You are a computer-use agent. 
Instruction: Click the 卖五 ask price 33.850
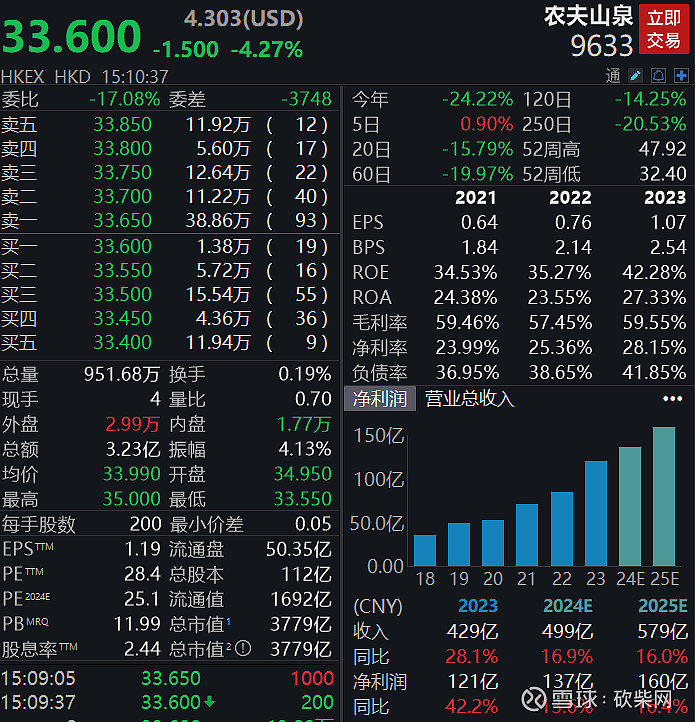click(x=122, y=125)
